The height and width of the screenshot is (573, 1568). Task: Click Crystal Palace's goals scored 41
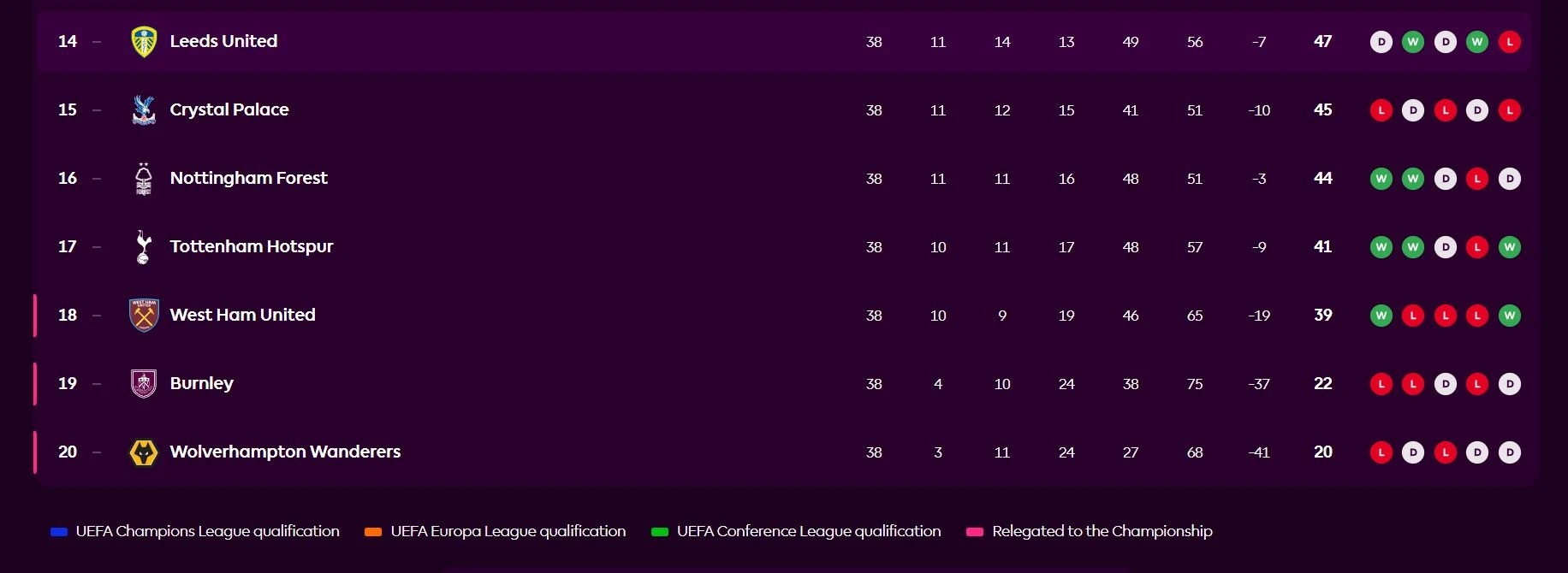(1131, 110)
